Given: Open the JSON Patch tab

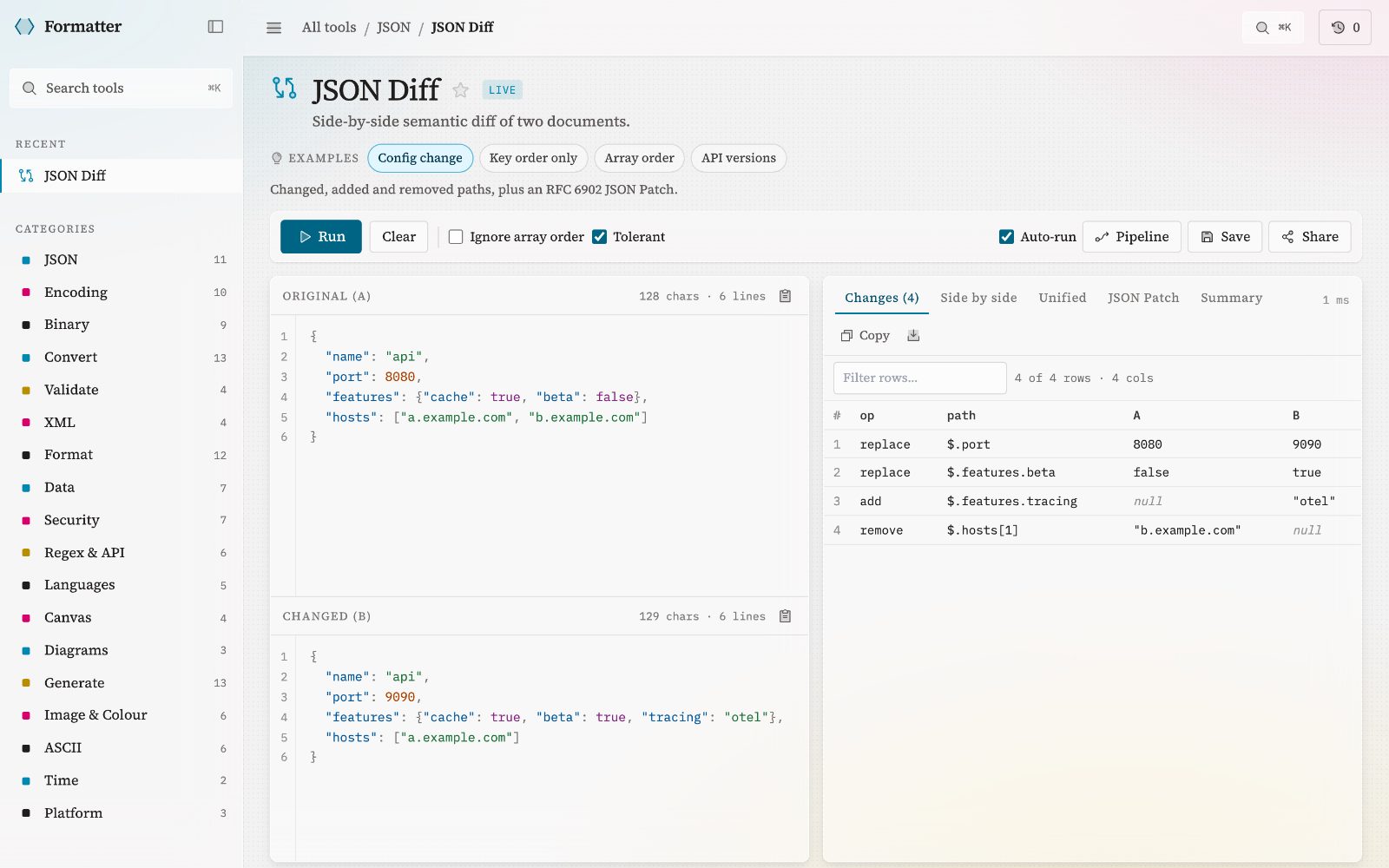Looking at the screenshot, I should 1143,298.
